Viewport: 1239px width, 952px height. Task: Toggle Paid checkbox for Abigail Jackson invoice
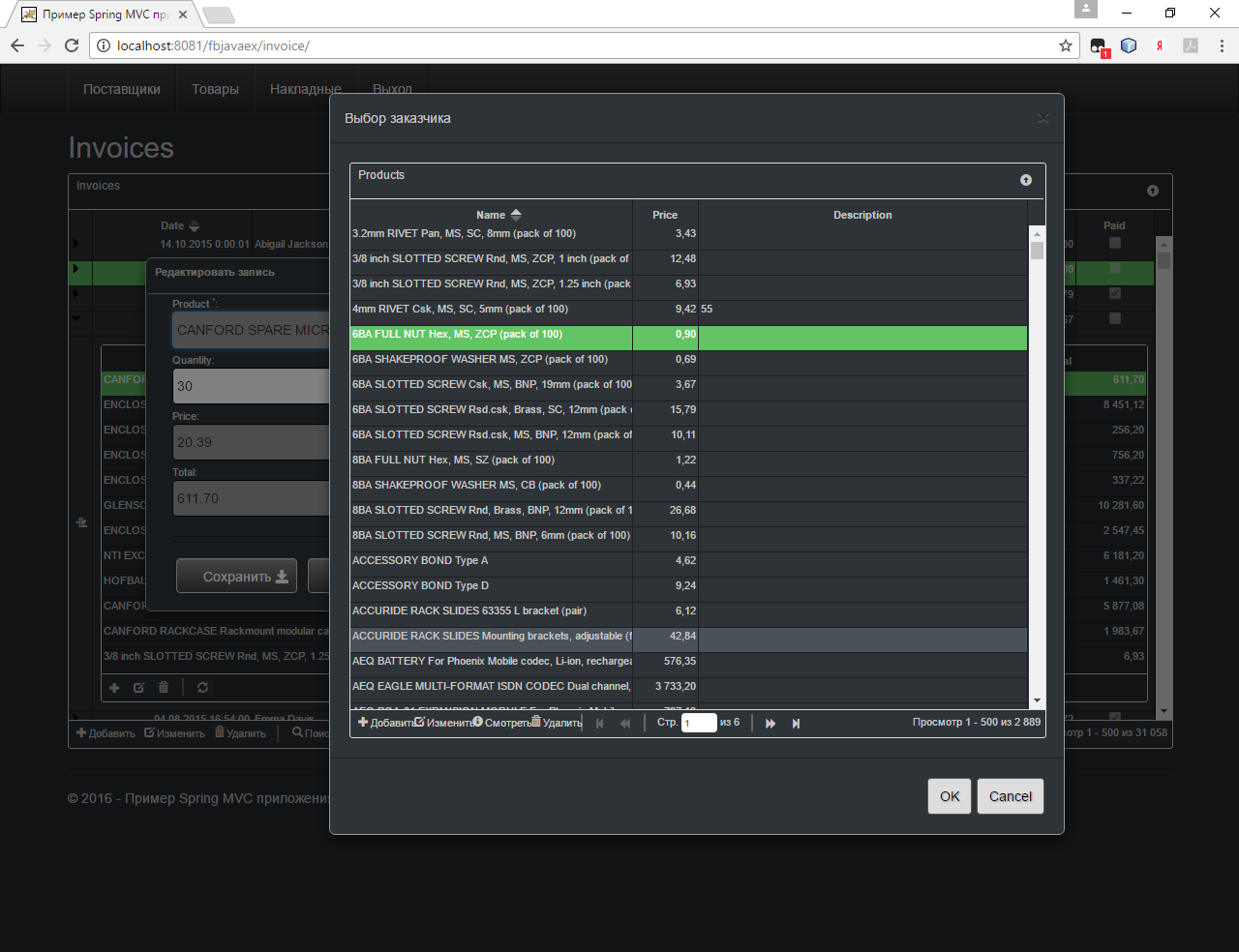point(1115,244)
